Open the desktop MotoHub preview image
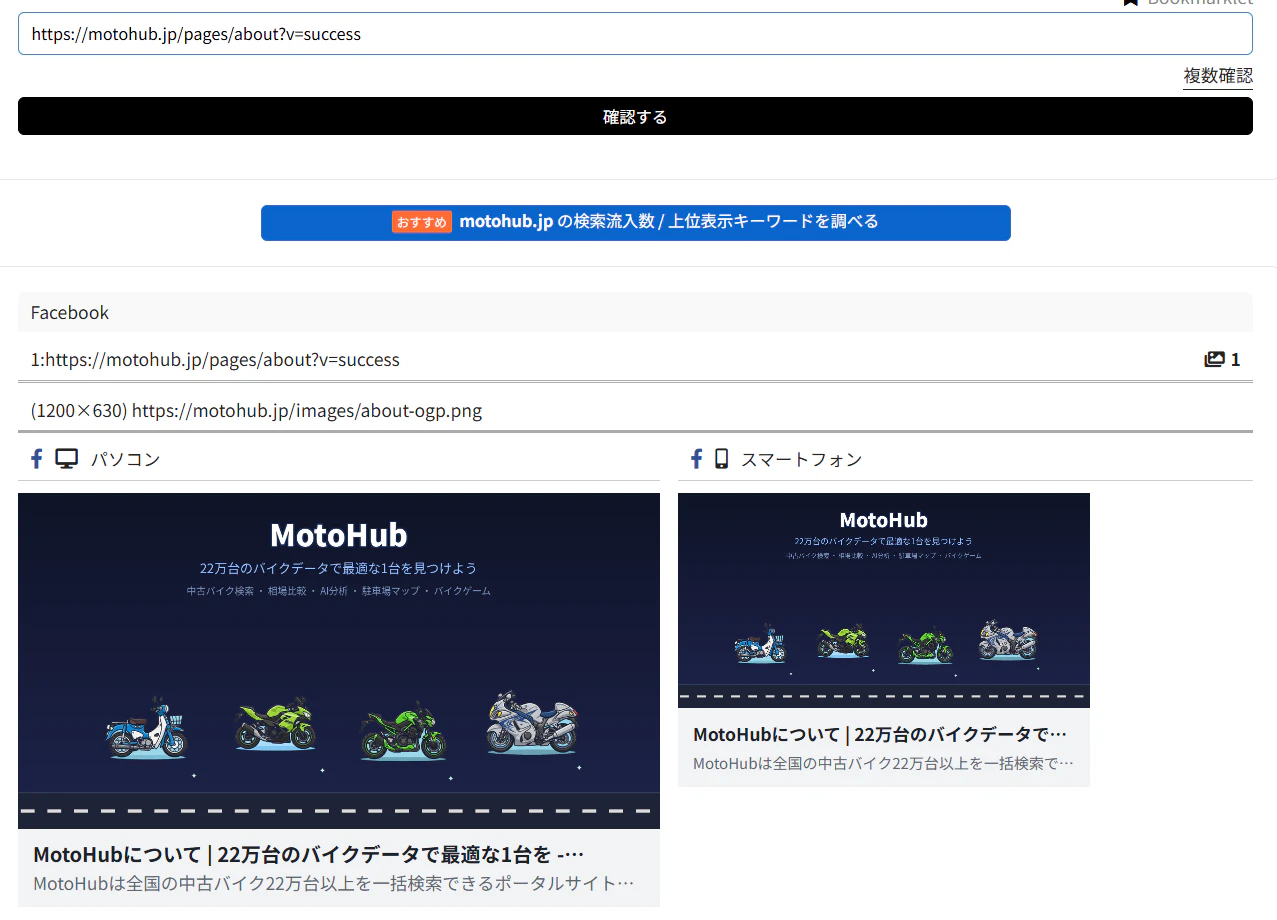 pos(339,660)
